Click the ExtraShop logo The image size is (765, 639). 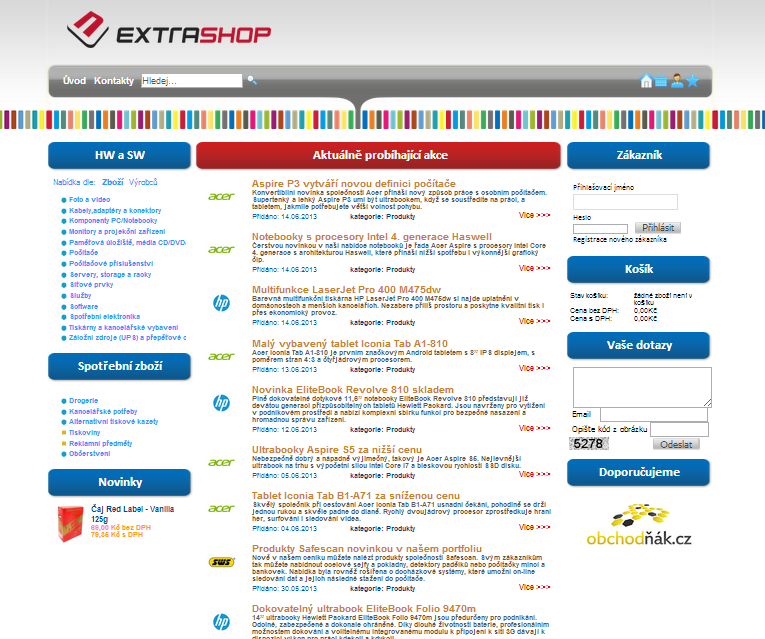point(168,30)
